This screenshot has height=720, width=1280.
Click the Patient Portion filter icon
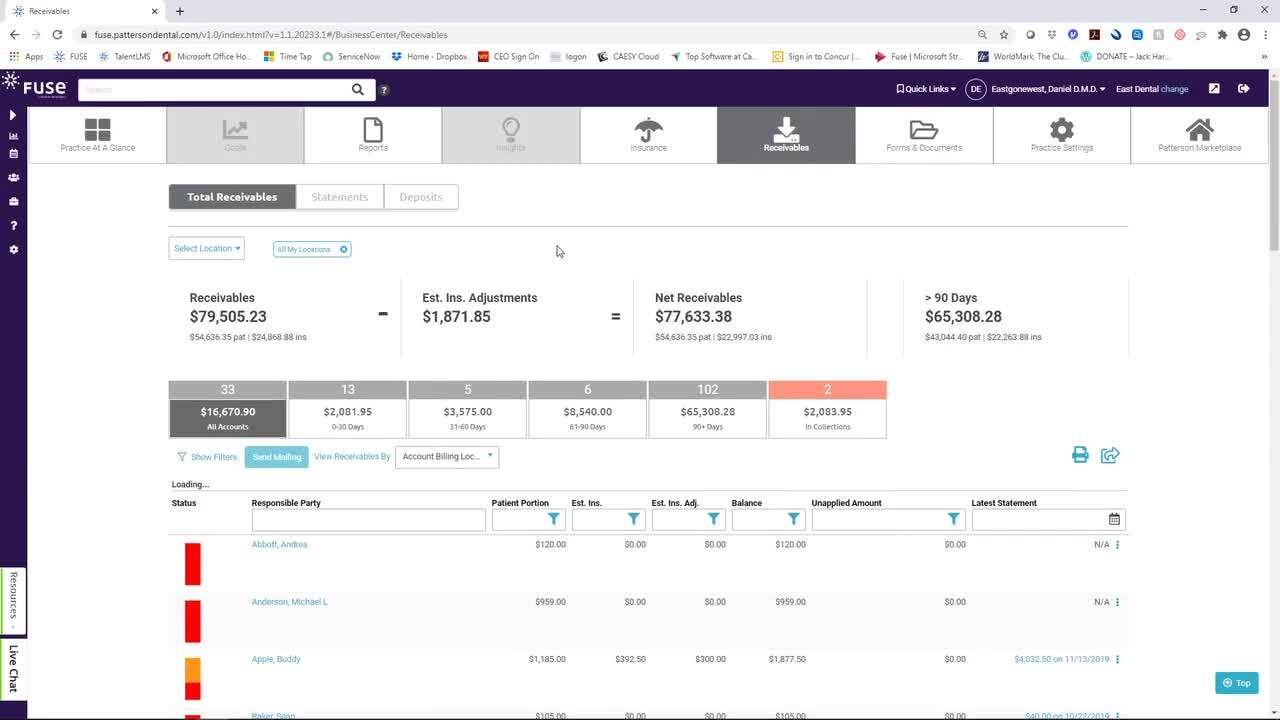[x=554, y=519]
